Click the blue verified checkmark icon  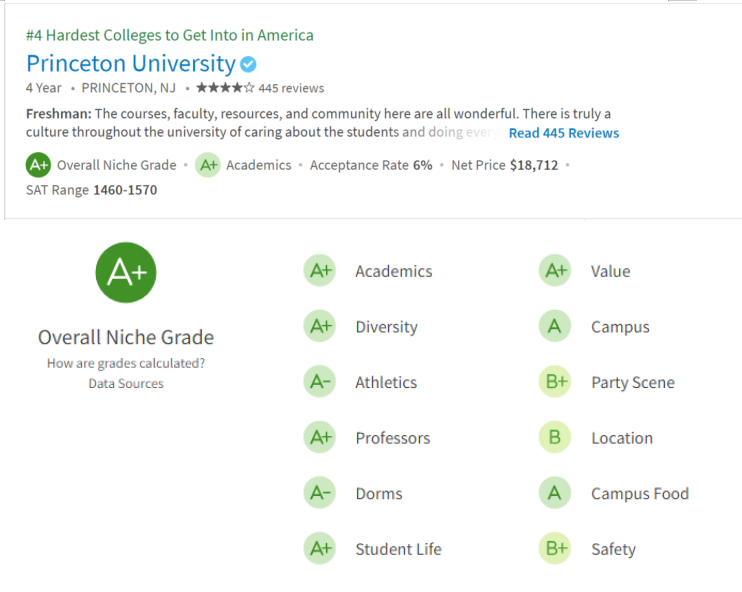point(248,65)
